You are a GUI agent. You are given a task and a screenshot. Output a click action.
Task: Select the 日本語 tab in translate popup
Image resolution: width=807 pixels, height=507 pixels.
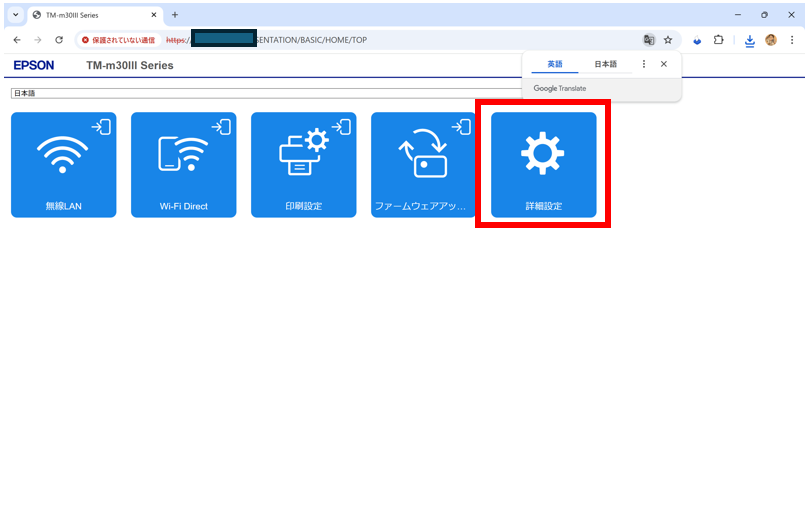606,64
